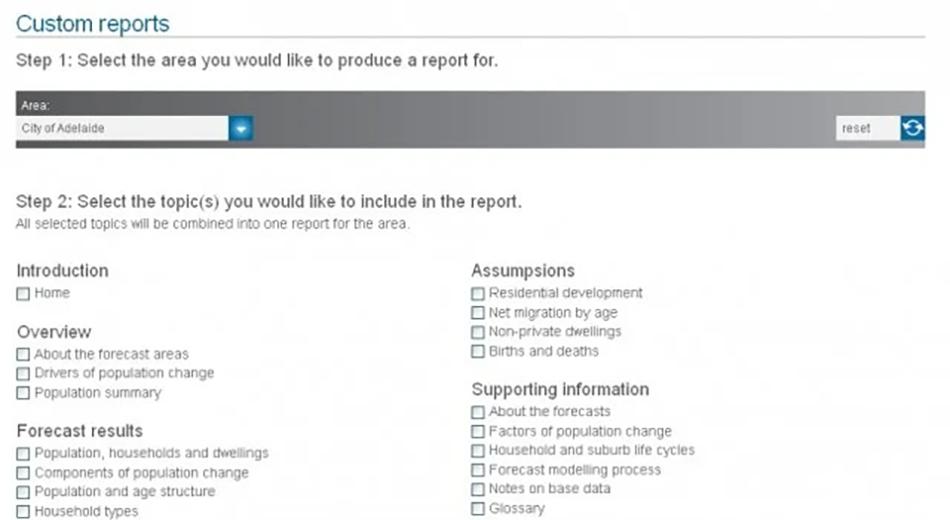This screenshot has width=950, height=520.
Task: Tick About the forecasts checkbox
Action: pyautogui.click(x=478, y=412)
